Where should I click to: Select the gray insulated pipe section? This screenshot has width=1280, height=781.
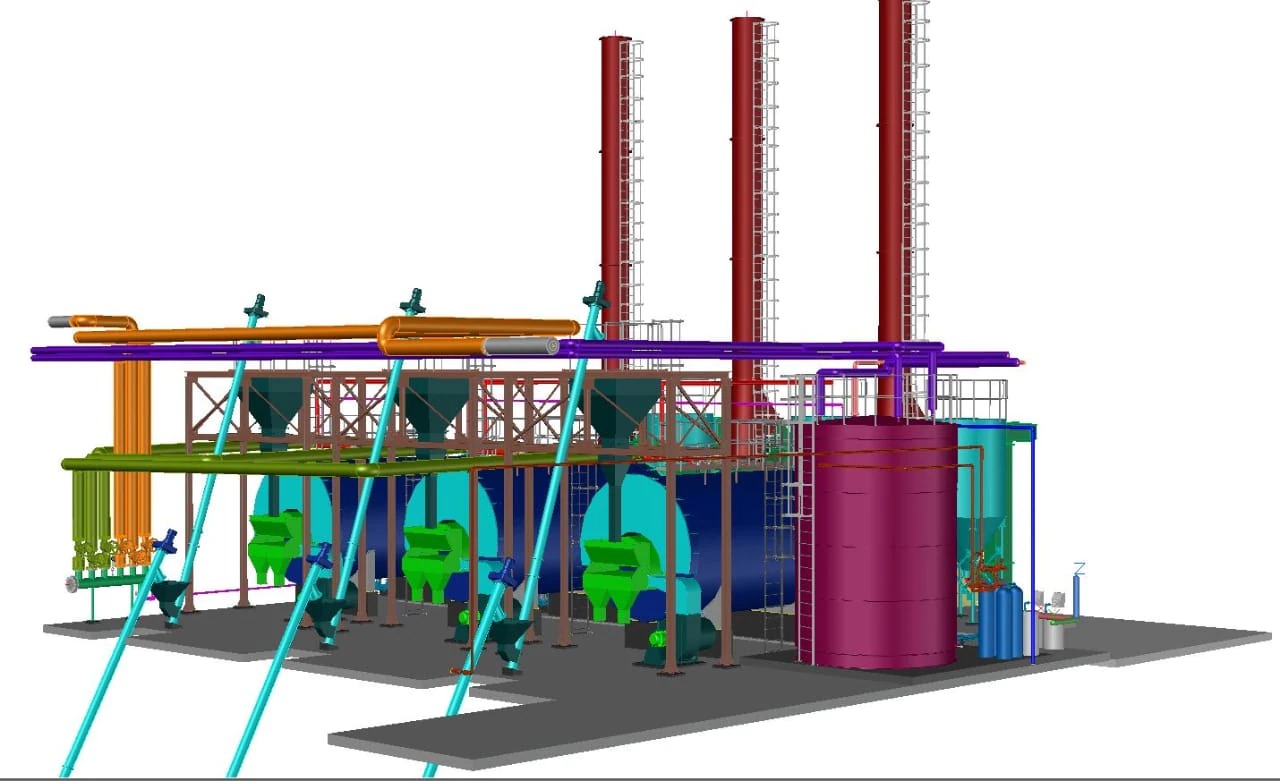(520, 345)
